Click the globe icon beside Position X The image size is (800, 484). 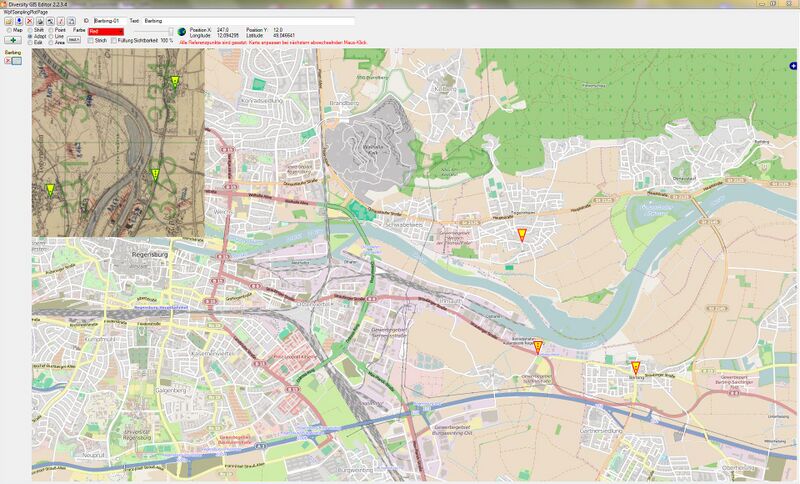[x=182, y=32]
